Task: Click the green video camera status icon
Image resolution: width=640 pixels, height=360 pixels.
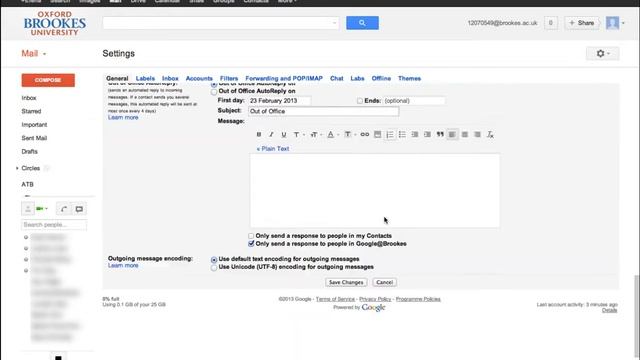Action: (40, 209)
